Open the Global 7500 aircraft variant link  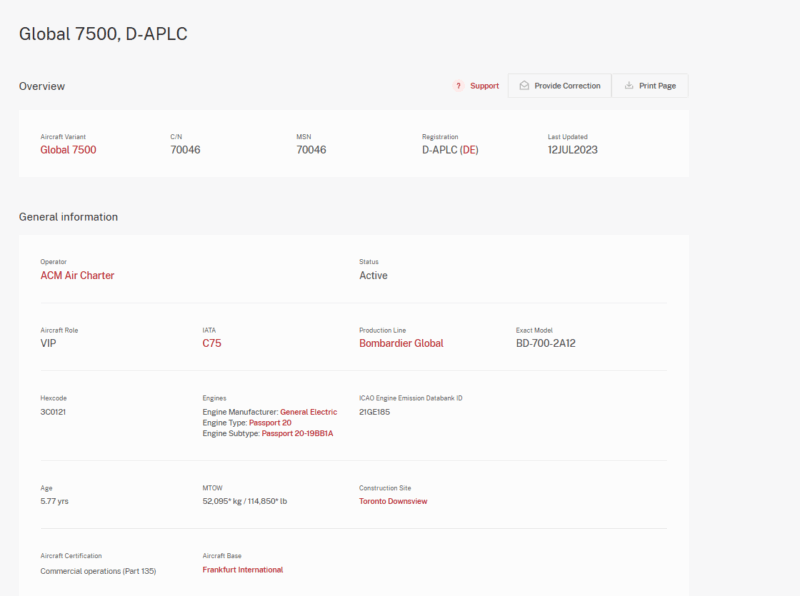pyautogui.click(x=68, y=150)
